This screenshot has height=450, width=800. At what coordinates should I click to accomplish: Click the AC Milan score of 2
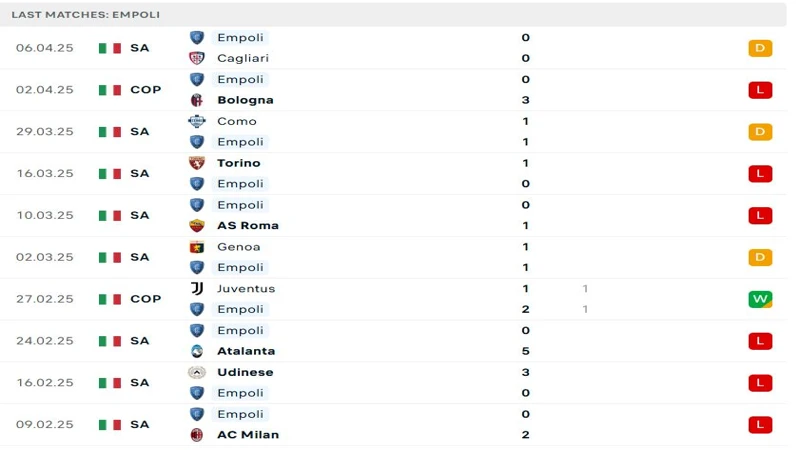click(x=526, y=435)
